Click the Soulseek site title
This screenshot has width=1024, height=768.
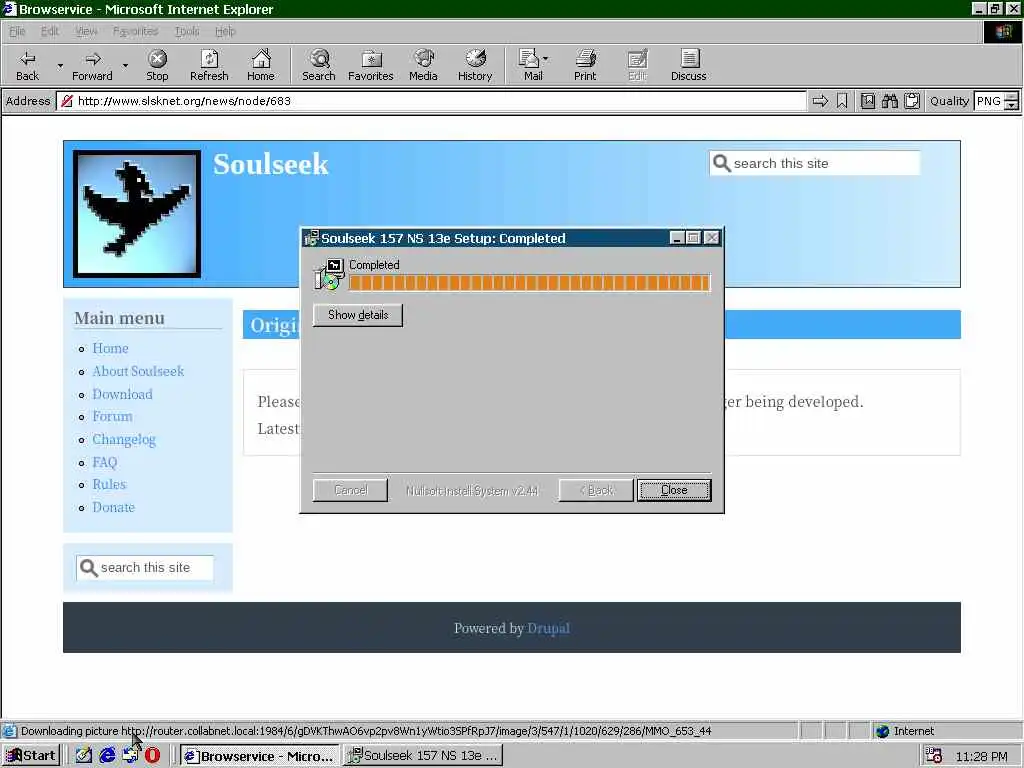270,164
